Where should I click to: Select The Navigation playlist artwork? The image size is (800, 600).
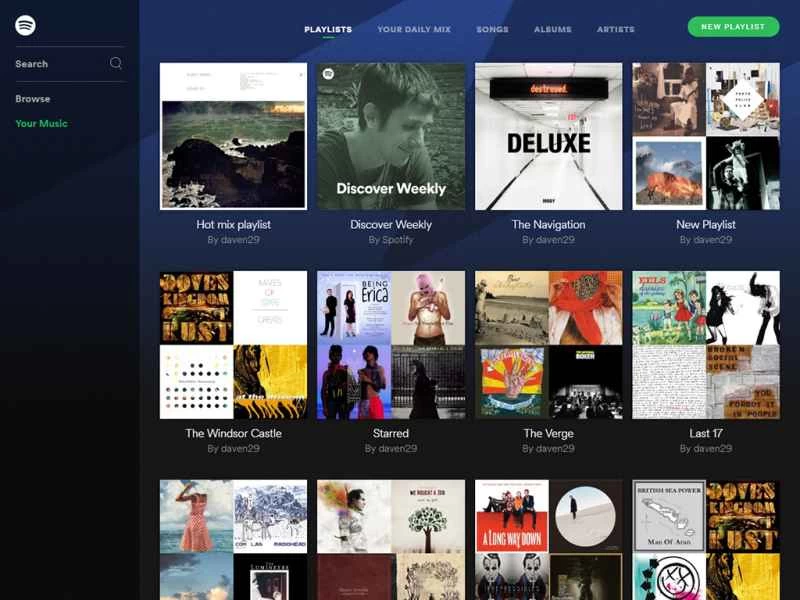coord(548,136)
